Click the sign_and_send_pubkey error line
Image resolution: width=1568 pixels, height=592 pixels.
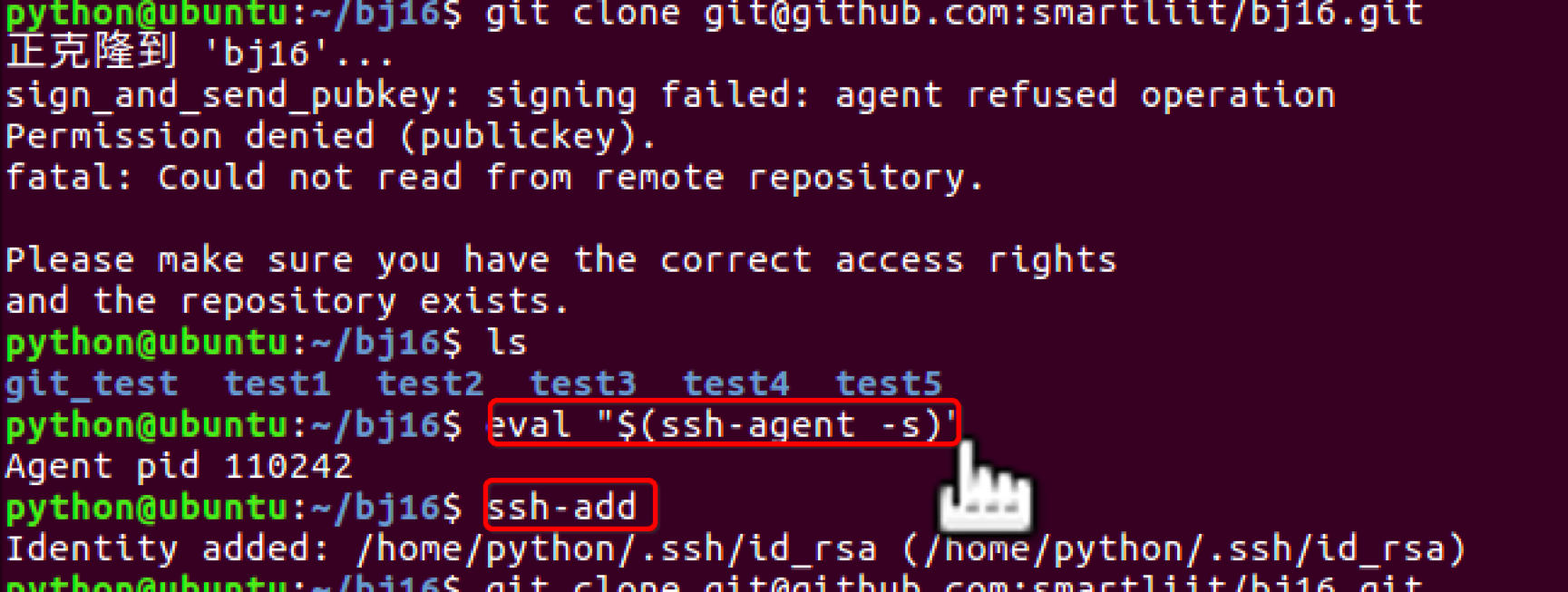point(670,95)
